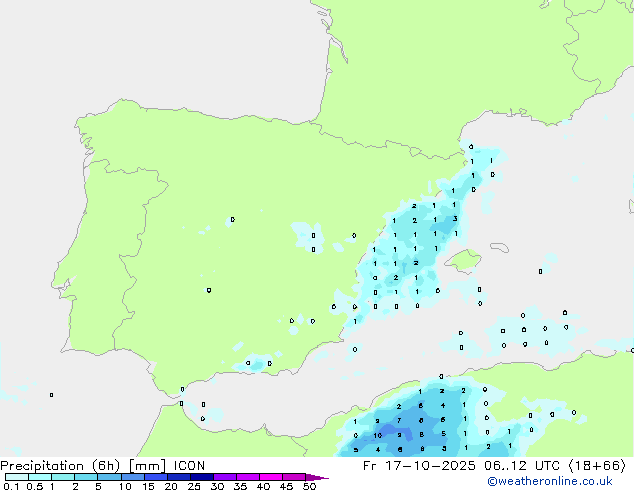Click the 'ICON' model name label
The image size is (634, 490).
pyautogui.click(x=189, y=466)
